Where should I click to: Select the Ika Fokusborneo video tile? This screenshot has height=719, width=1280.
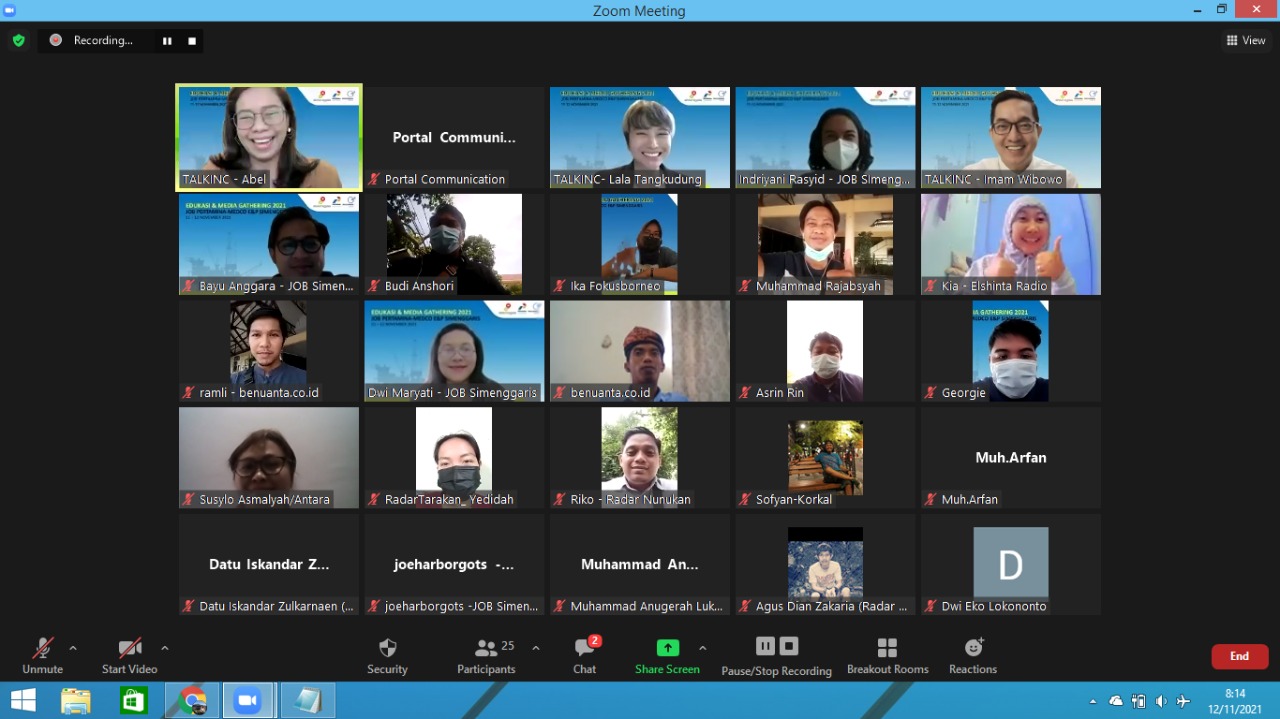(x=640, y=244)
